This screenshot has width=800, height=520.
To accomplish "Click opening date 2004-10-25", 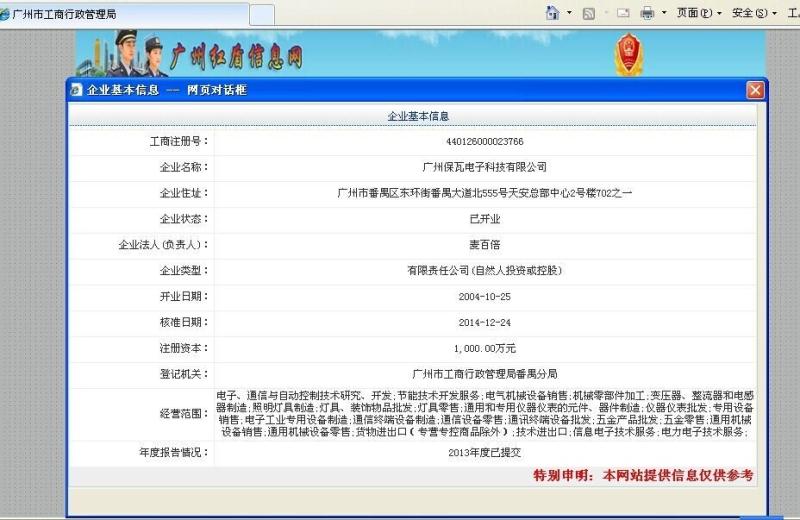I will coord(485,297).
